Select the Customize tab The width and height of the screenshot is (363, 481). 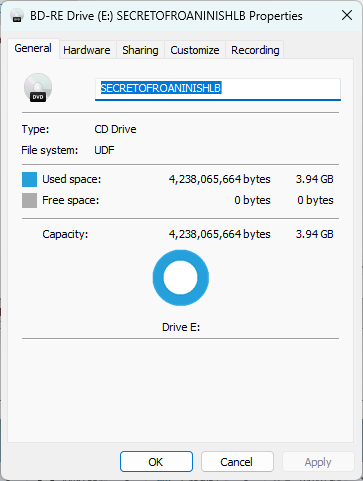(x=195, y=50)
